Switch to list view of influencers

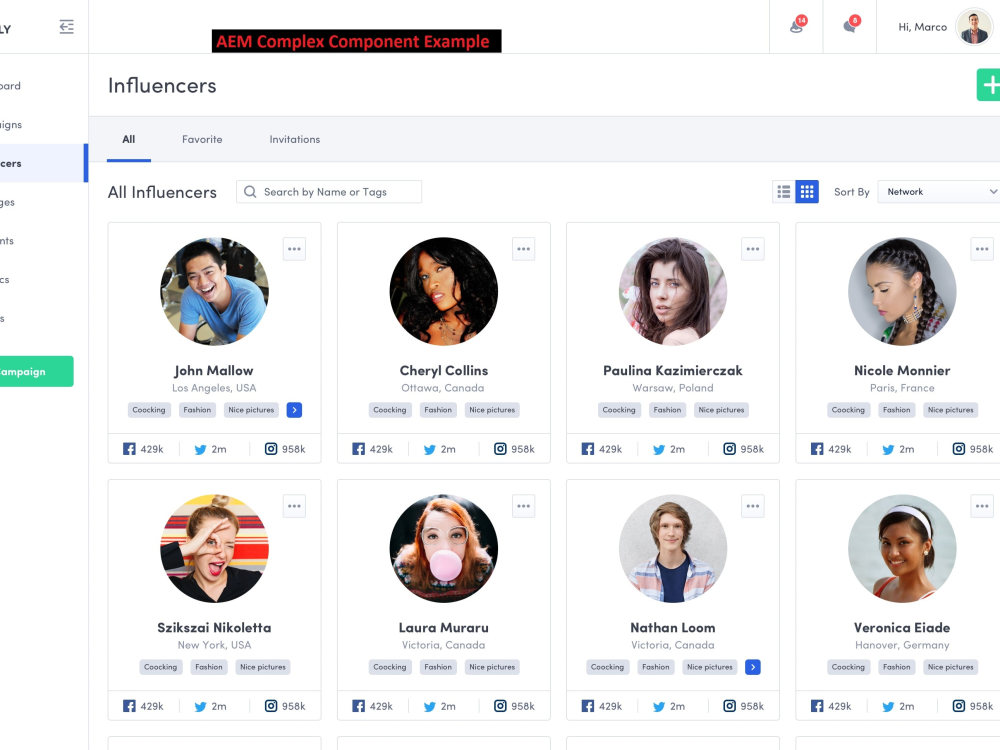tap(783, 191)
